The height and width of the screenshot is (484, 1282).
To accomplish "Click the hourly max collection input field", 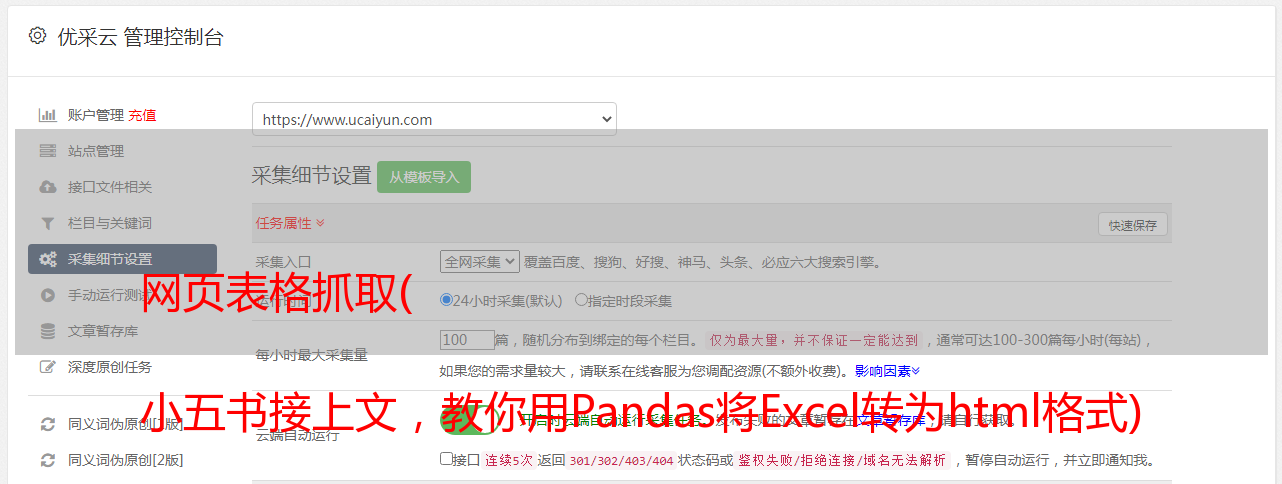I will (x=467, y=340).
